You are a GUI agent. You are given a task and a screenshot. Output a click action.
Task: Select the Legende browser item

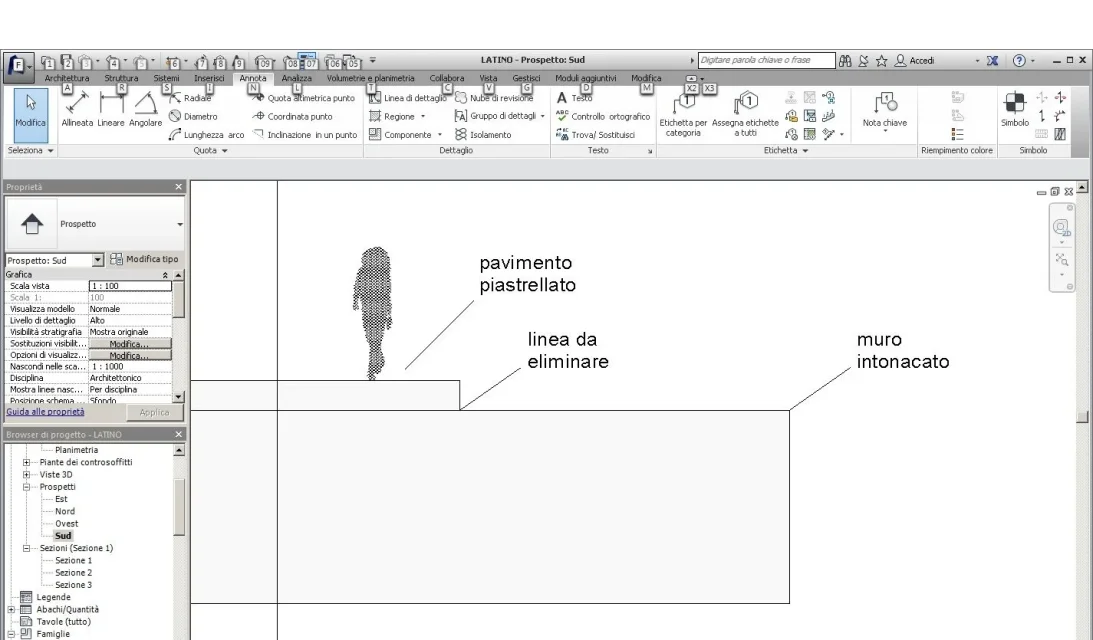(x=54, y=597)
